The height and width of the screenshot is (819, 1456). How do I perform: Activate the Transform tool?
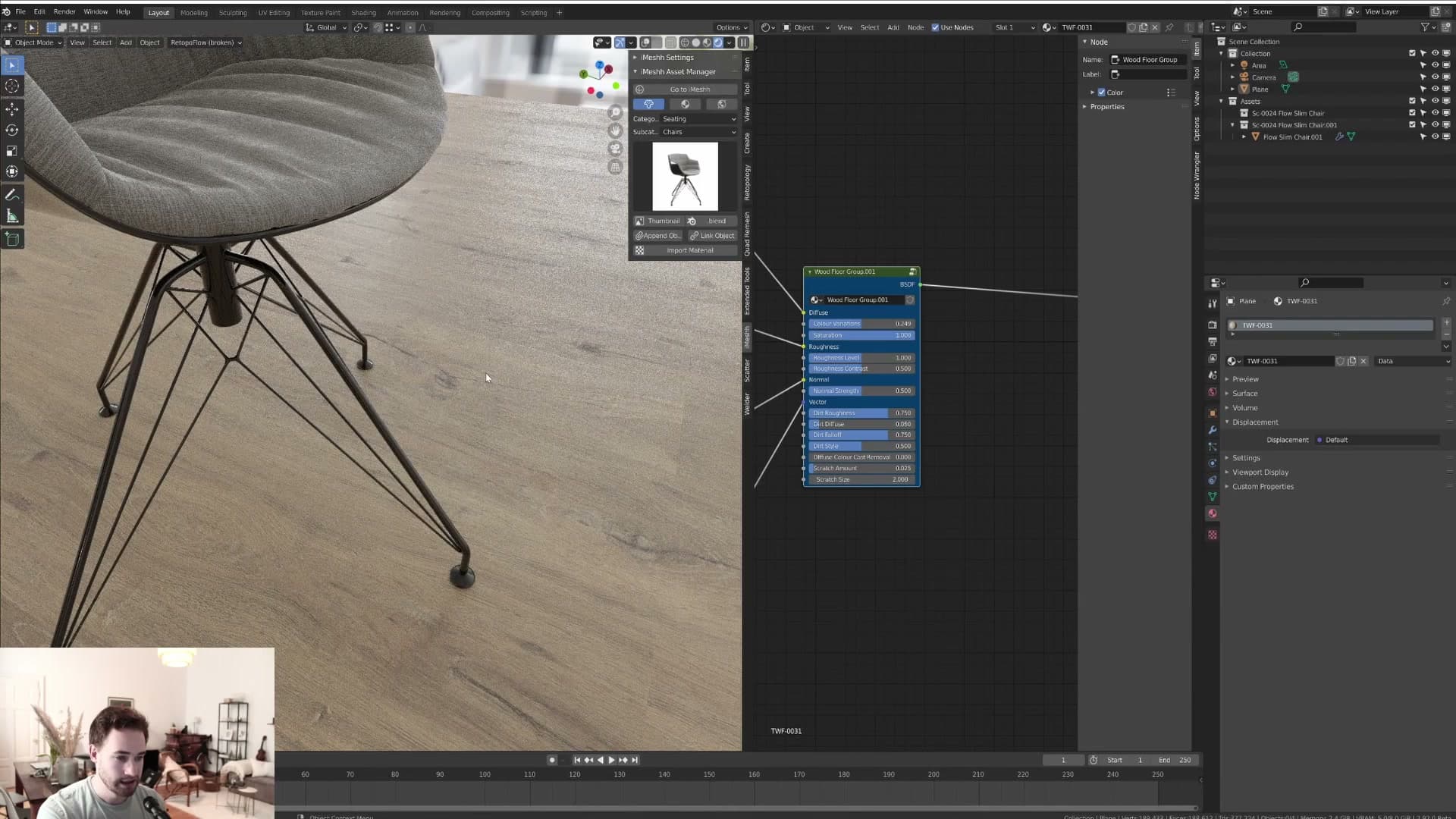[x=12, y=172]
